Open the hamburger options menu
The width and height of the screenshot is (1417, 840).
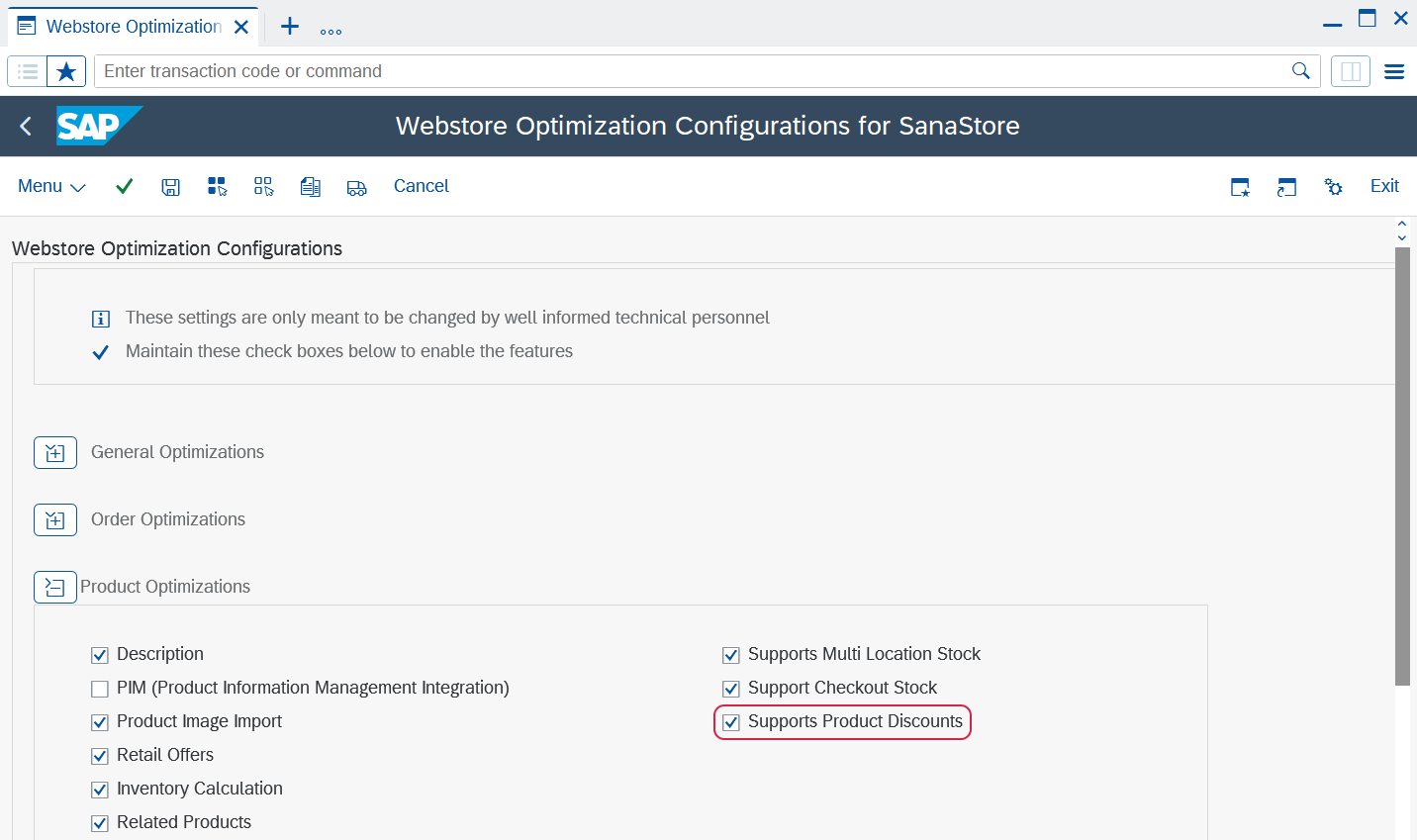[x=1394, y=71]
